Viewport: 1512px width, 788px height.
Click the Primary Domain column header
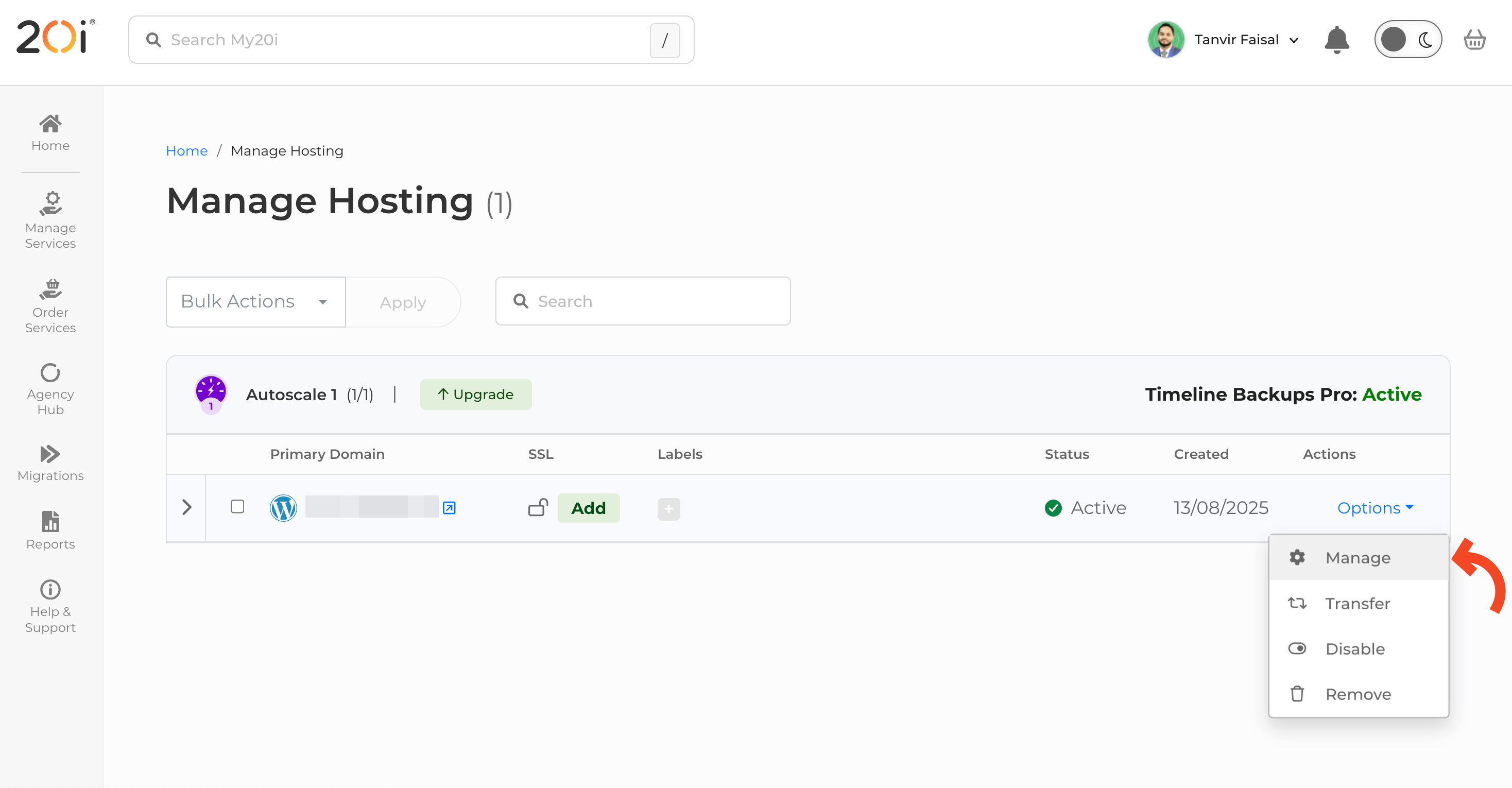point(327,454)
